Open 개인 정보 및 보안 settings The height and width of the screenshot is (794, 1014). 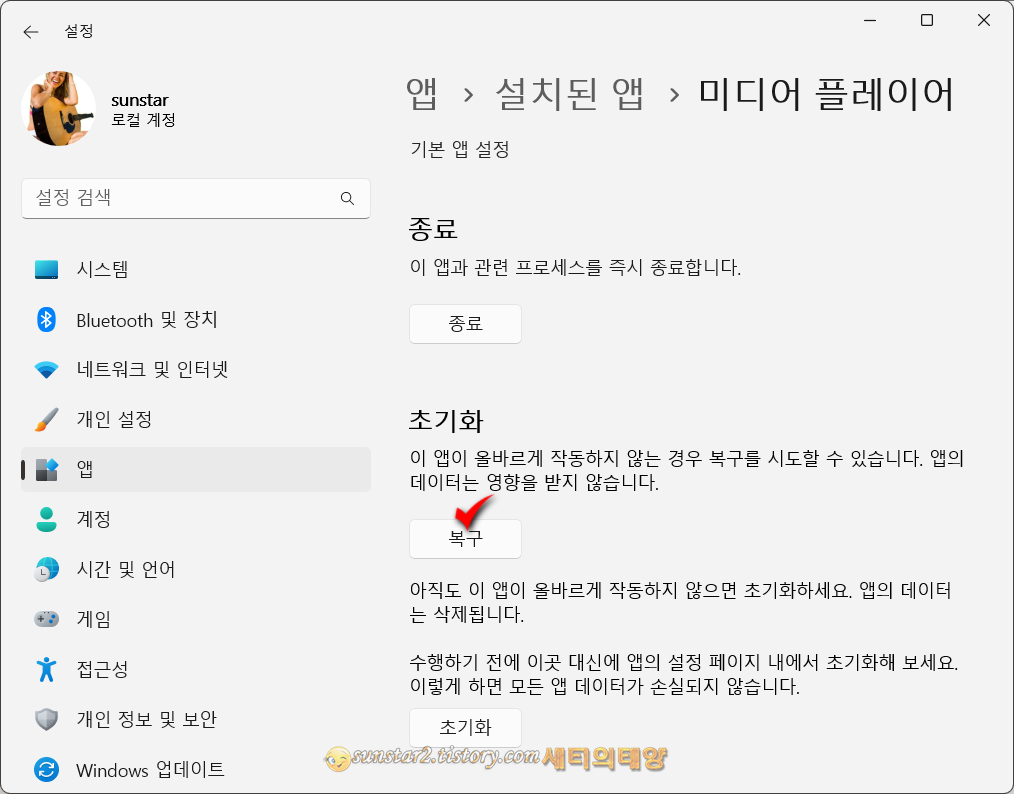147,719
